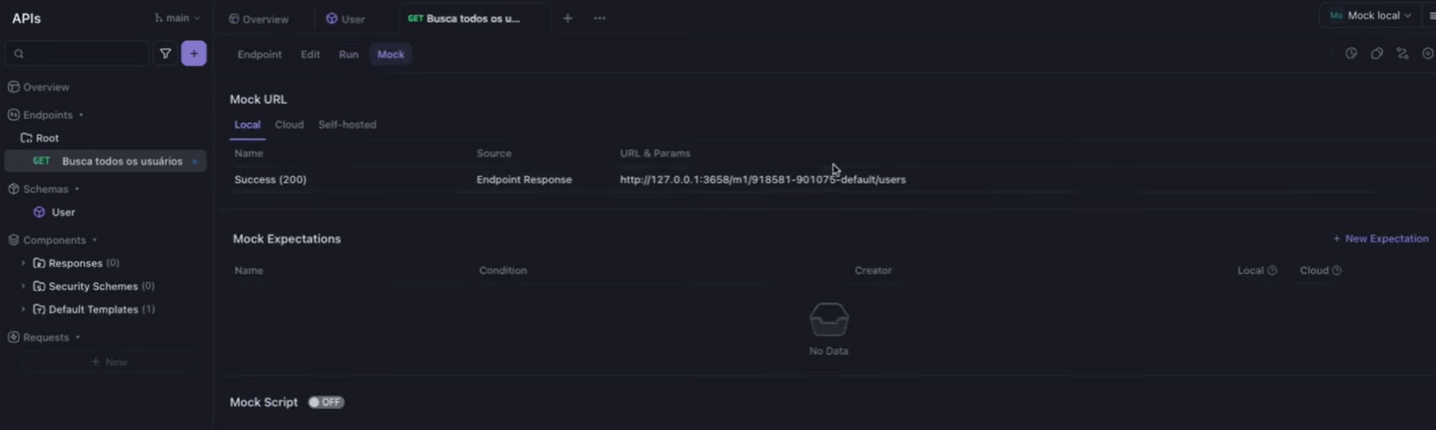The width and height of the screenshot is (1436, 430).
Task: Click the sidebar search input field
Action: pyautogui.click(x=80, y=54)
